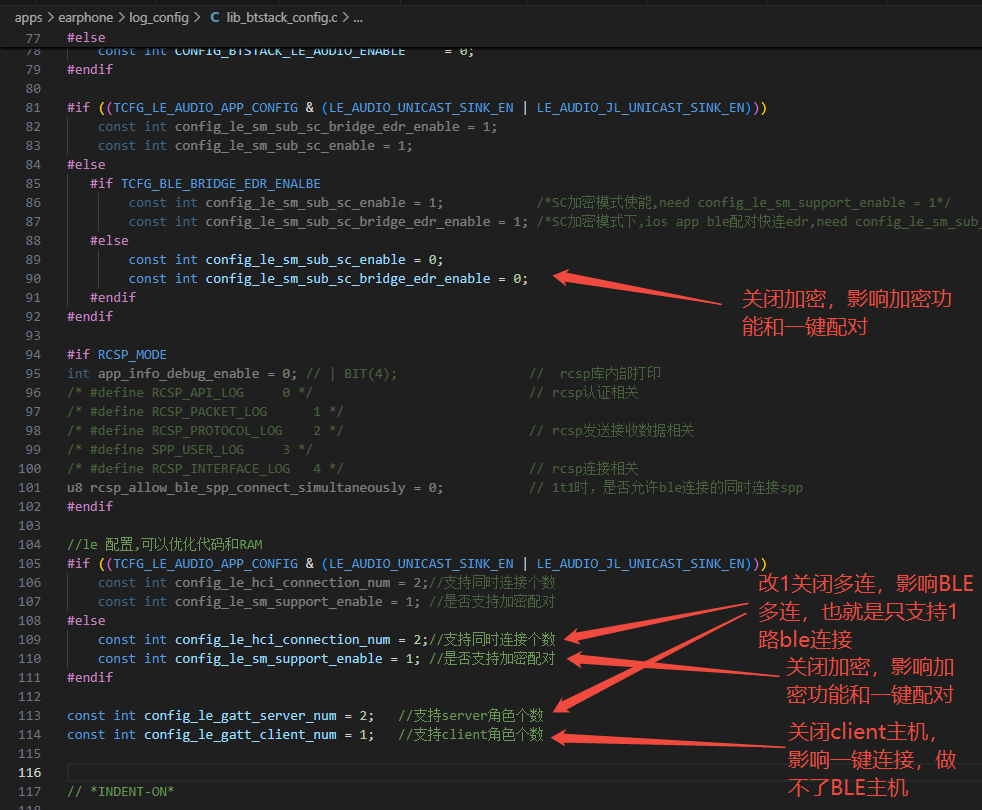Click the '// rcsp发送接收数据相关' comment
Screen dimensions: 982x810
coord(612,431)
